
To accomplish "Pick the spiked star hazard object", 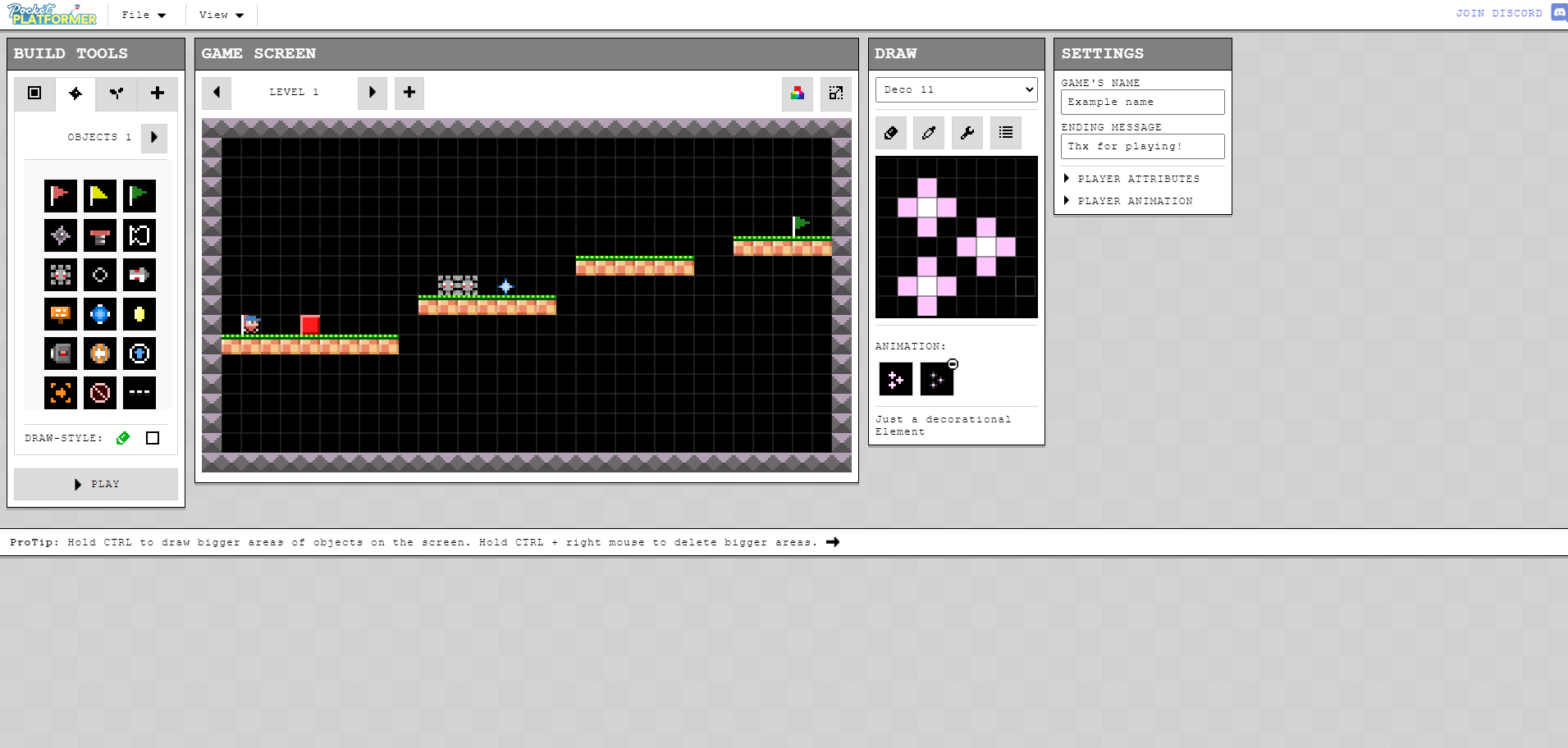I will (x=61, y=235).
